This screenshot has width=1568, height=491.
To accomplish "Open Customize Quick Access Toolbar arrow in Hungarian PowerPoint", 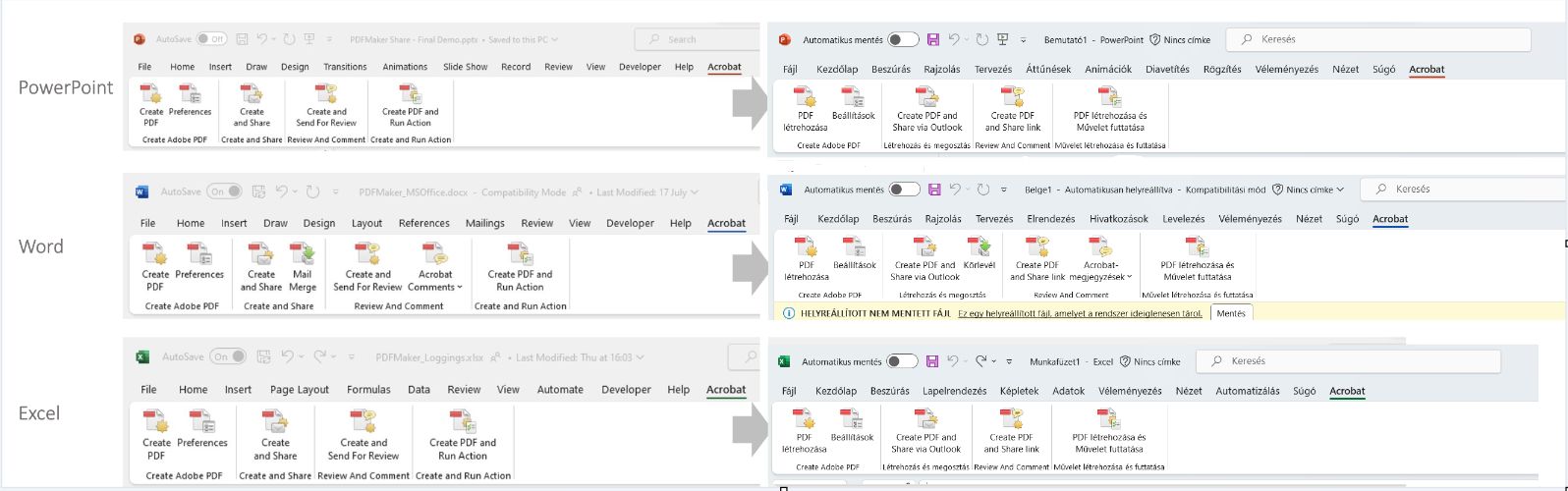I will pyautogui.click(x=1023, y=40).
